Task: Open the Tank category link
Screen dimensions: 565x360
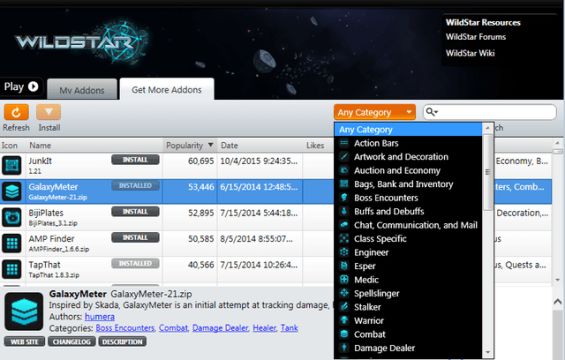Action: pos(289,328)
